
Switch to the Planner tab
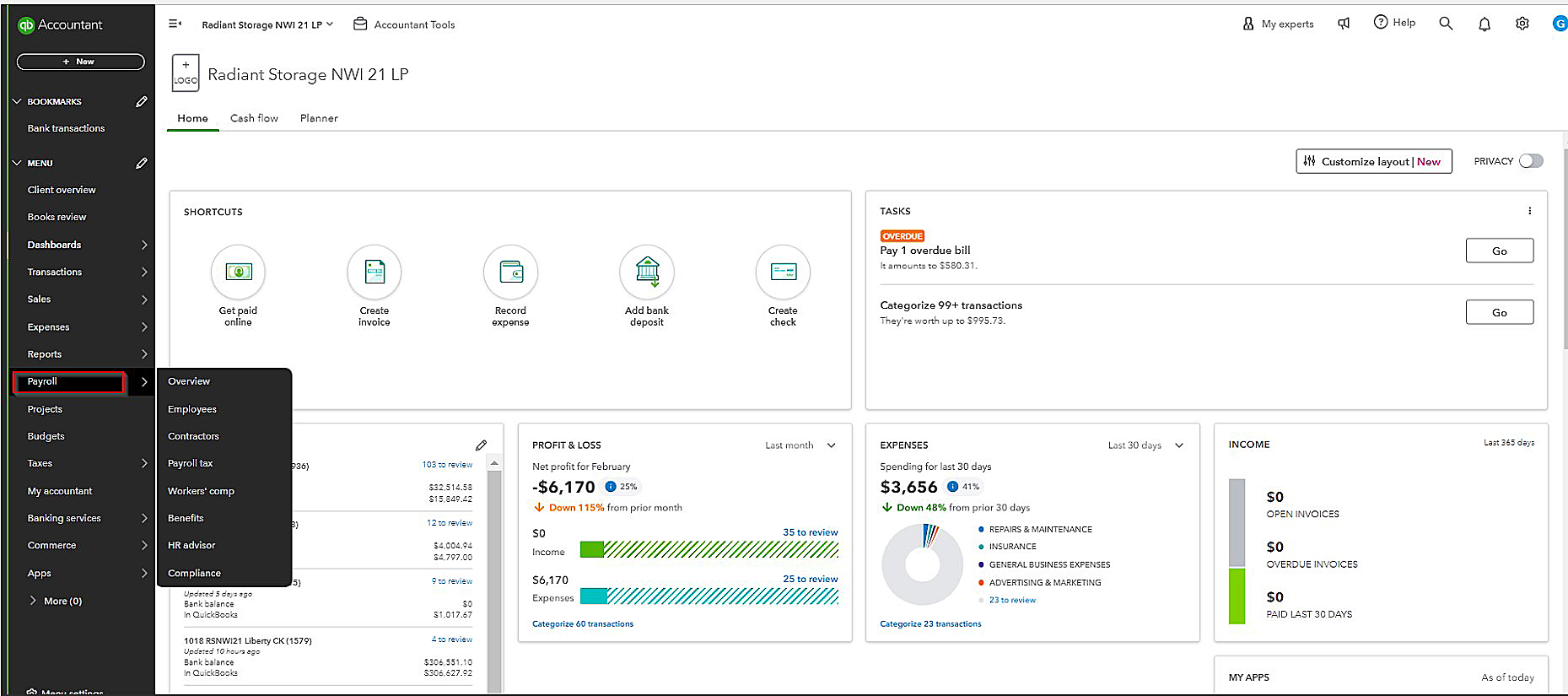pos(319,118)
